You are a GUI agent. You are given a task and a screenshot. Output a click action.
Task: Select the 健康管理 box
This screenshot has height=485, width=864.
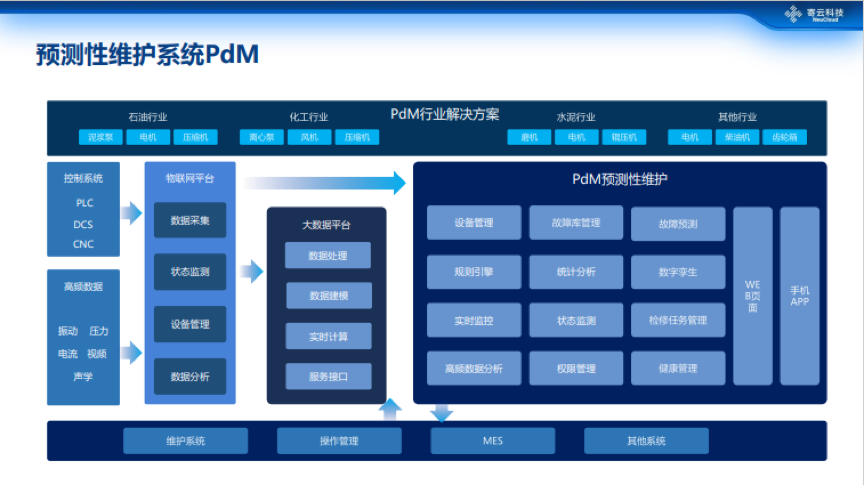click(x=678, y=368)
